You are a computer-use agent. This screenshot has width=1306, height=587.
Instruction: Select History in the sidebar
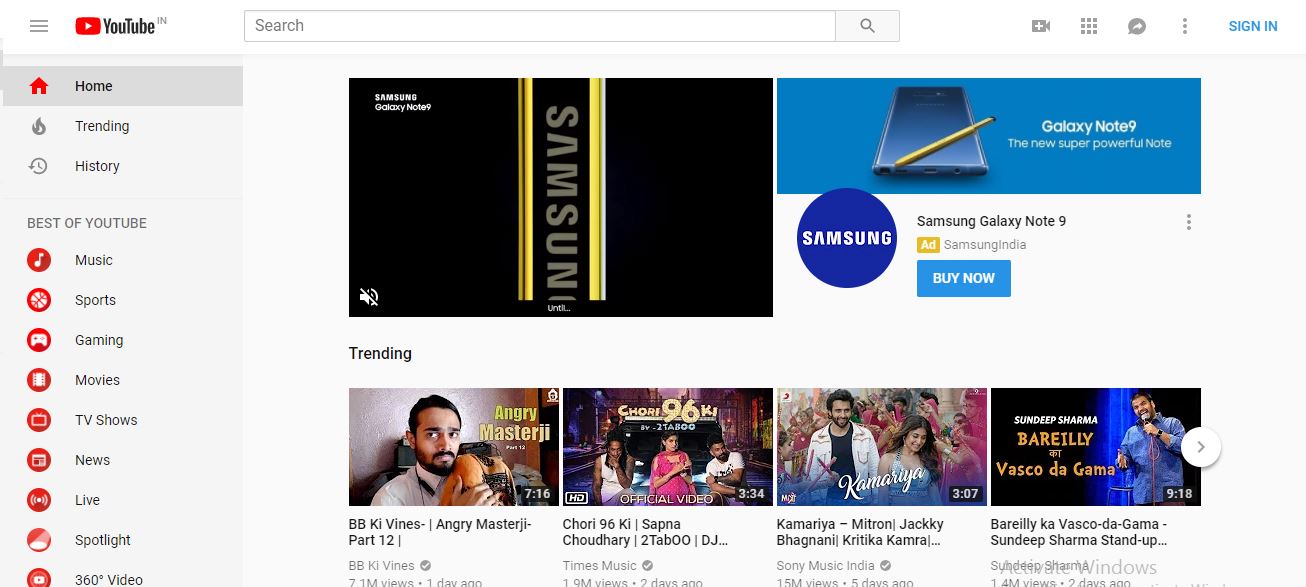point(122,166)
